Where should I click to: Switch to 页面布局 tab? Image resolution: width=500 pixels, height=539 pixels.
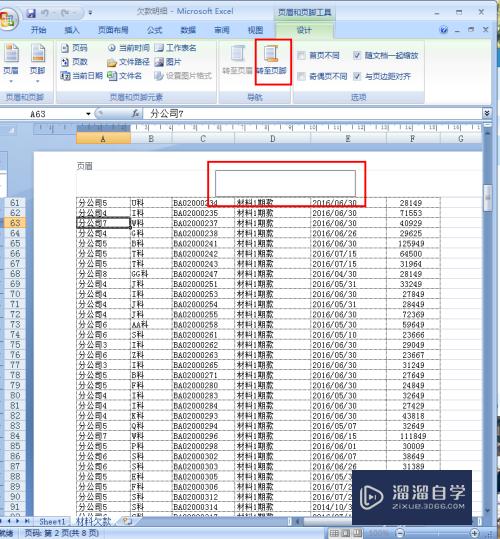tap(113, 30)
